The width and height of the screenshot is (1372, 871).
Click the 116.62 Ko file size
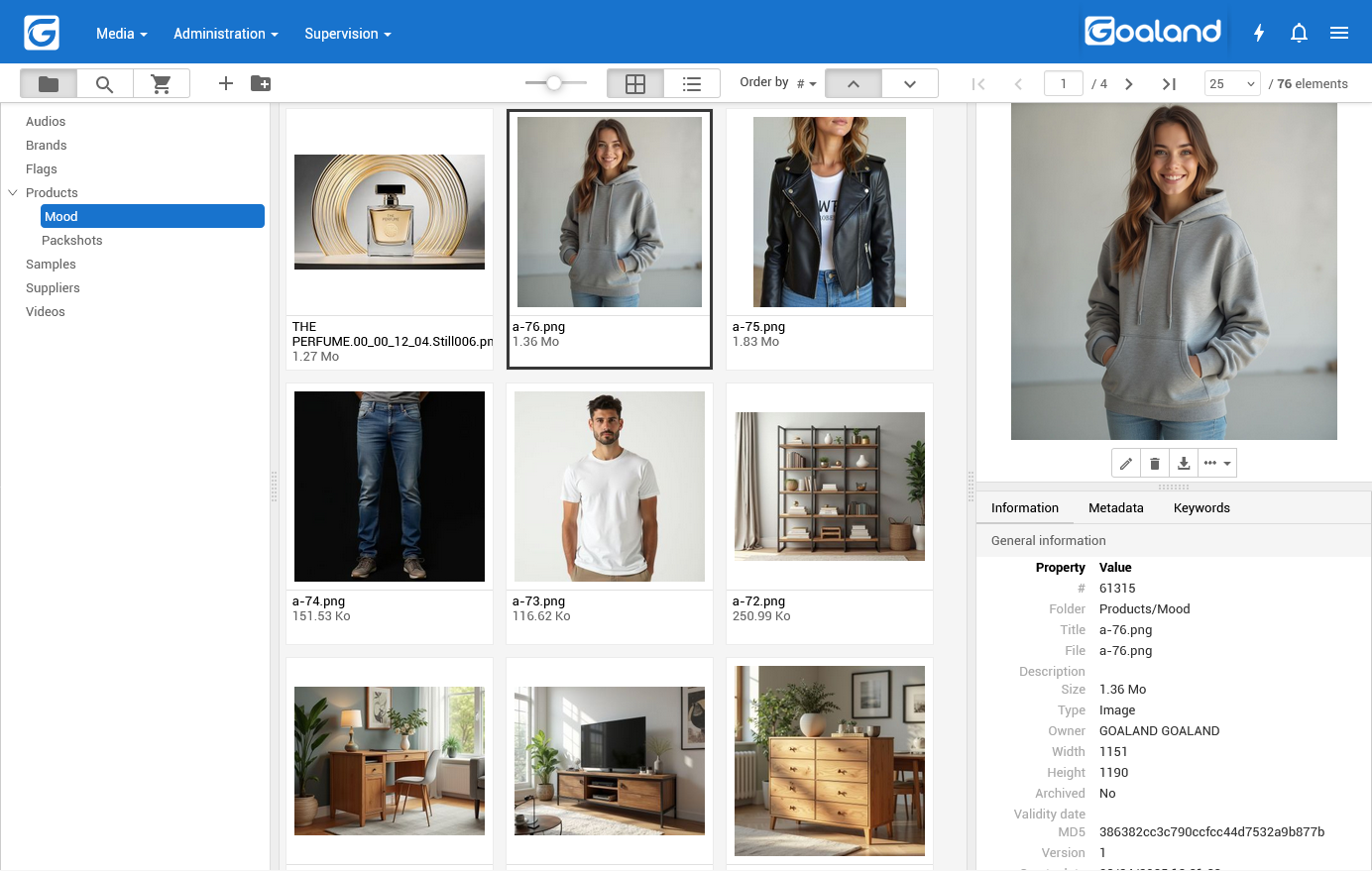tap(541, 616)
